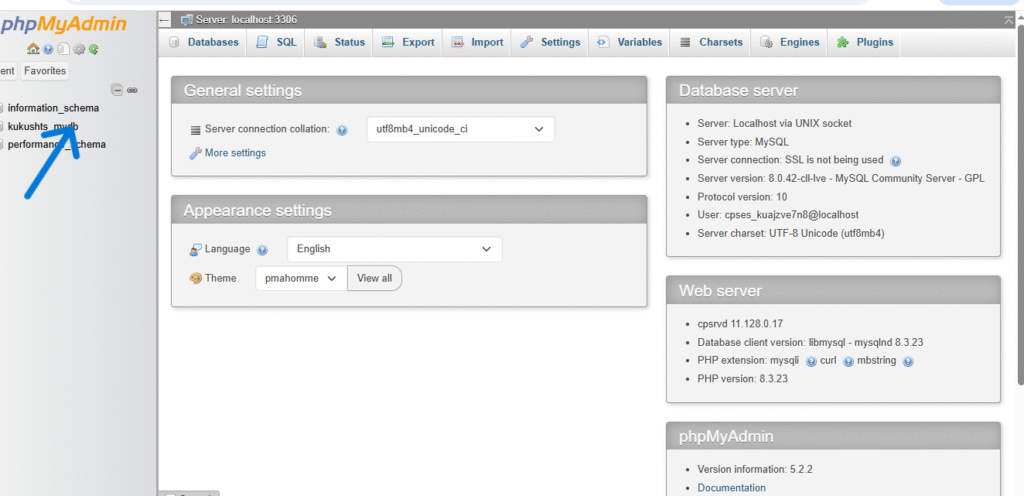
Task: Click the help icon after mbstring
Action: point(908,361)
